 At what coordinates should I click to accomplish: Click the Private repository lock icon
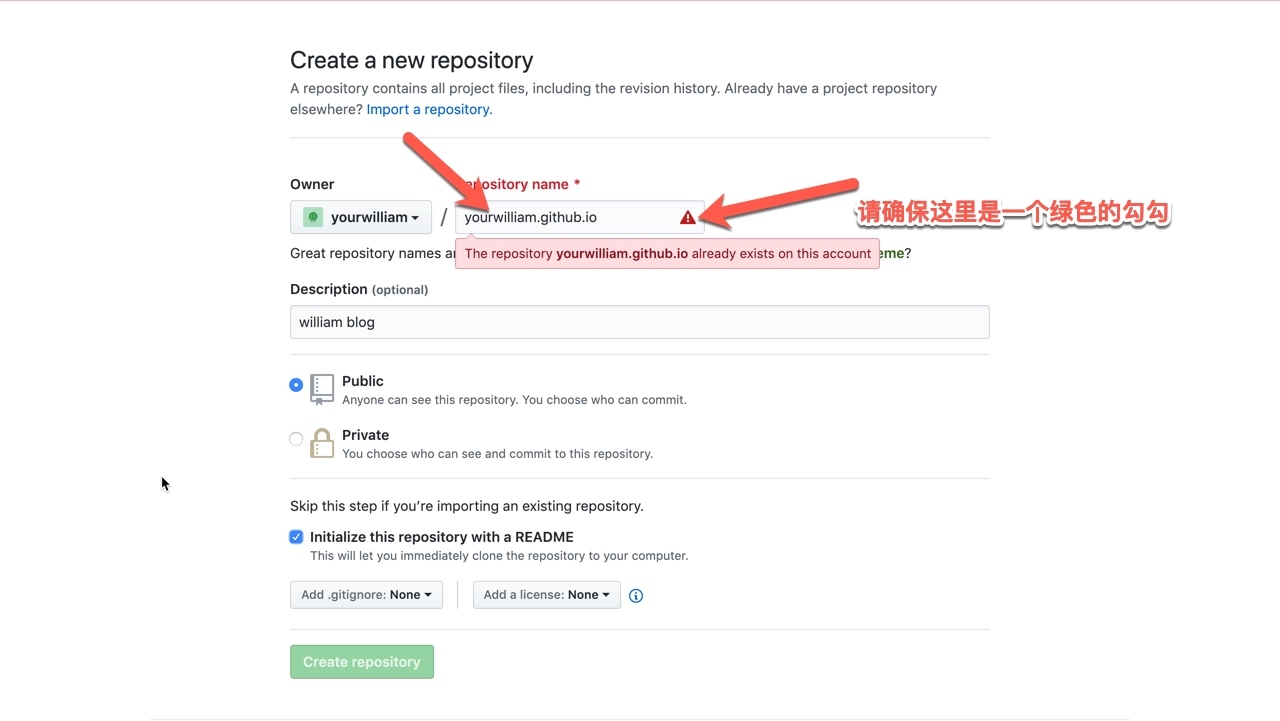click(322, 443)
